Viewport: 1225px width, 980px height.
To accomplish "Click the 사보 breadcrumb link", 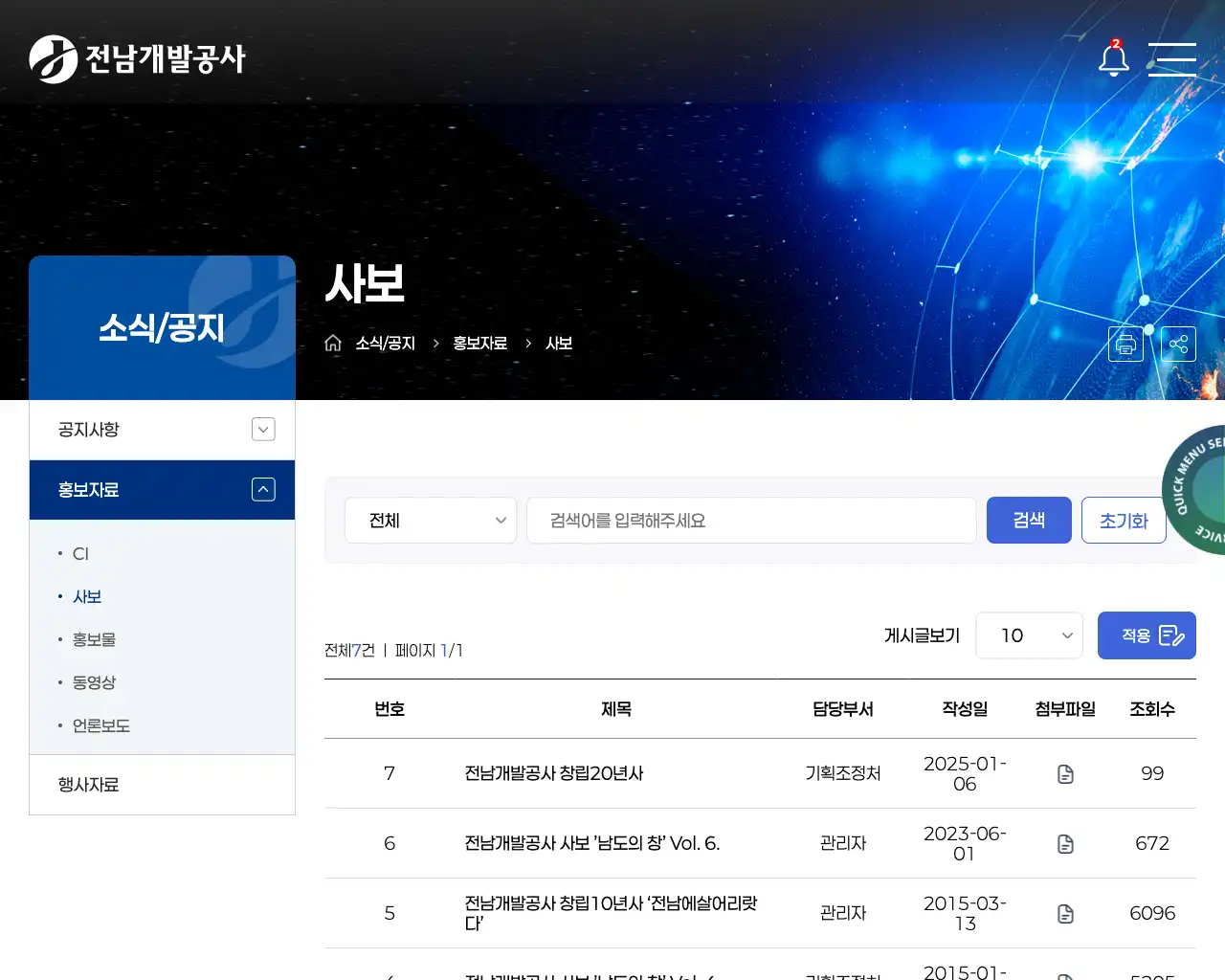I will point(559,344).
